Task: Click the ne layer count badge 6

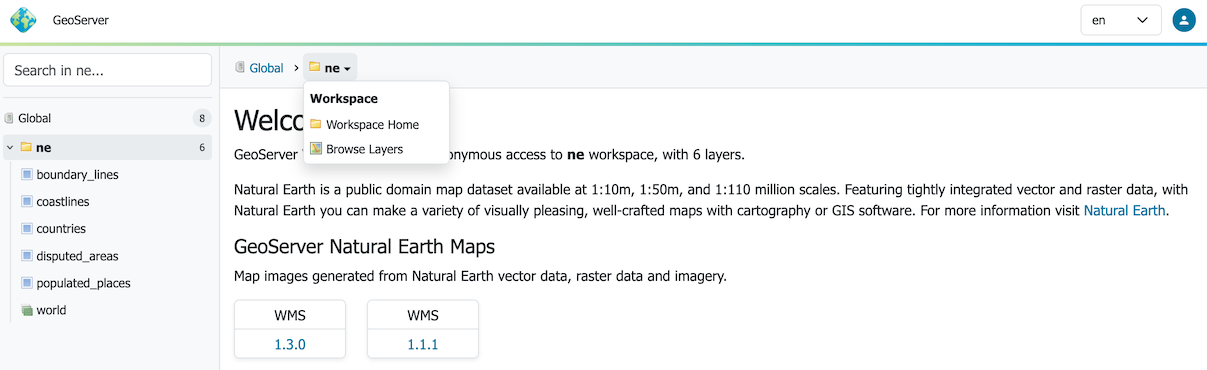Action: pyautogui.click(x=202, y=148)
